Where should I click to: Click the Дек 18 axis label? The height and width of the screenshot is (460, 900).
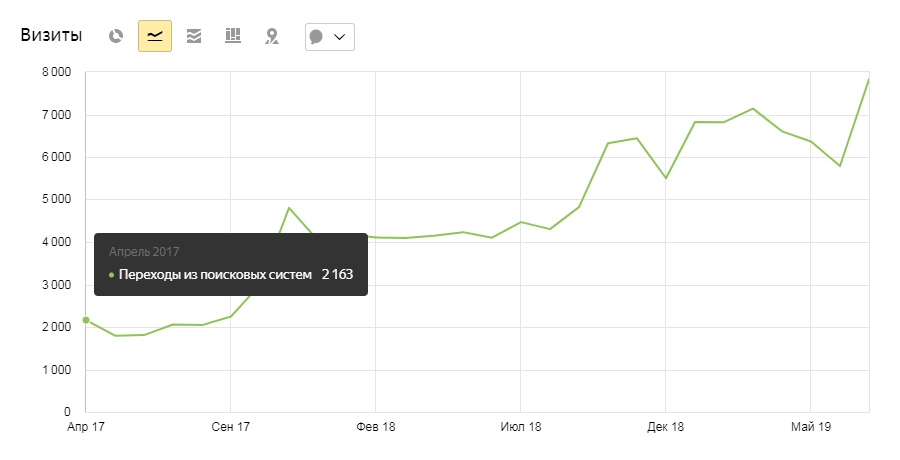pos(664,427)
